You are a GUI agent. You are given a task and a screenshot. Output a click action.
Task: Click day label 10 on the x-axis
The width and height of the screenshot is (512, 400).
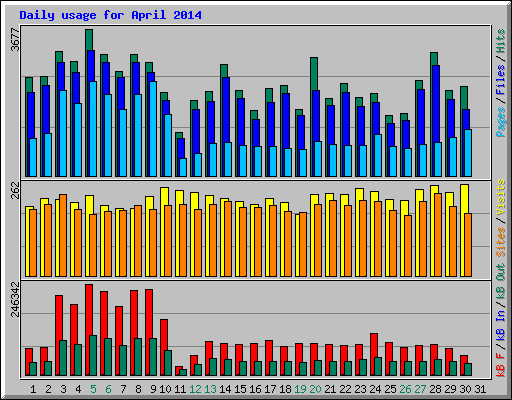coord(165,389)
